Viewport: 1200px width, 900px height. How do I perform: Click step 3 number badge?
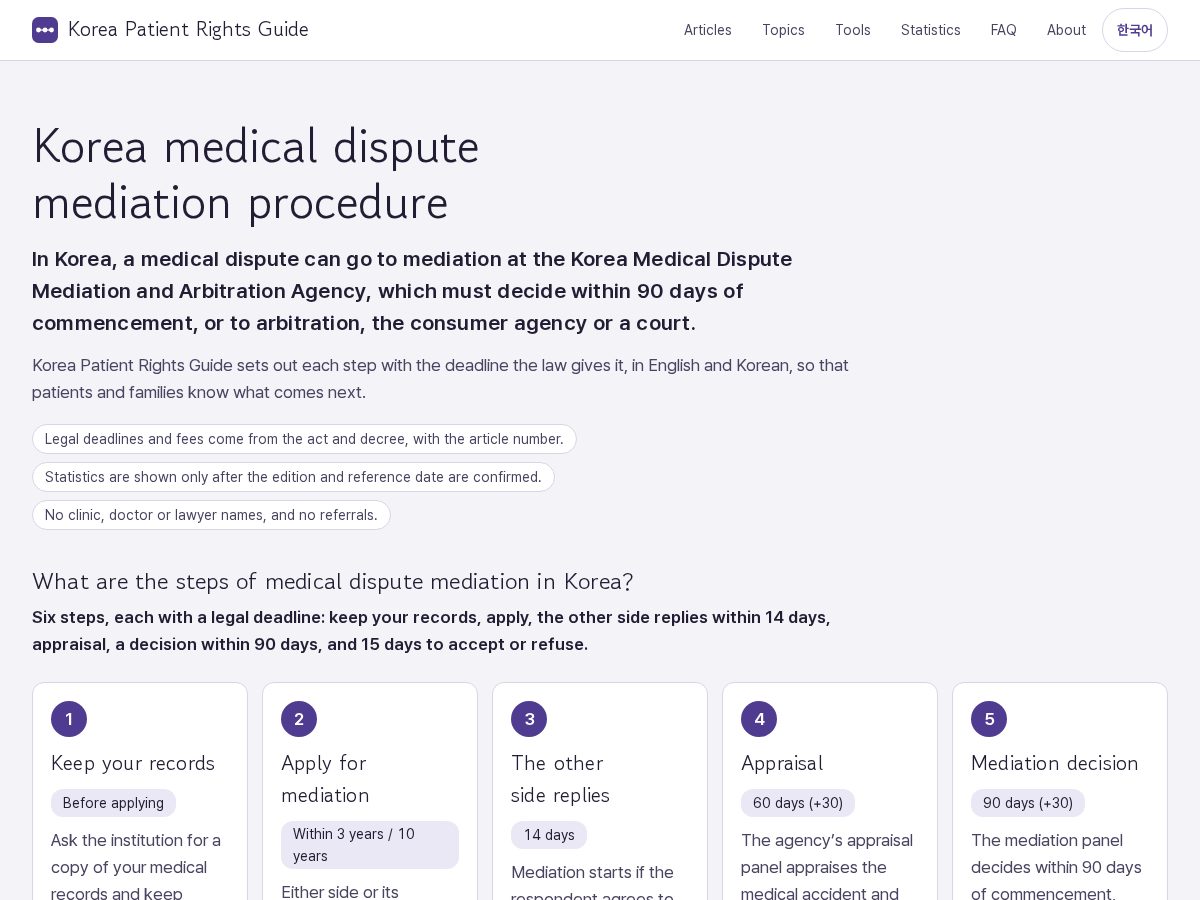529,719
